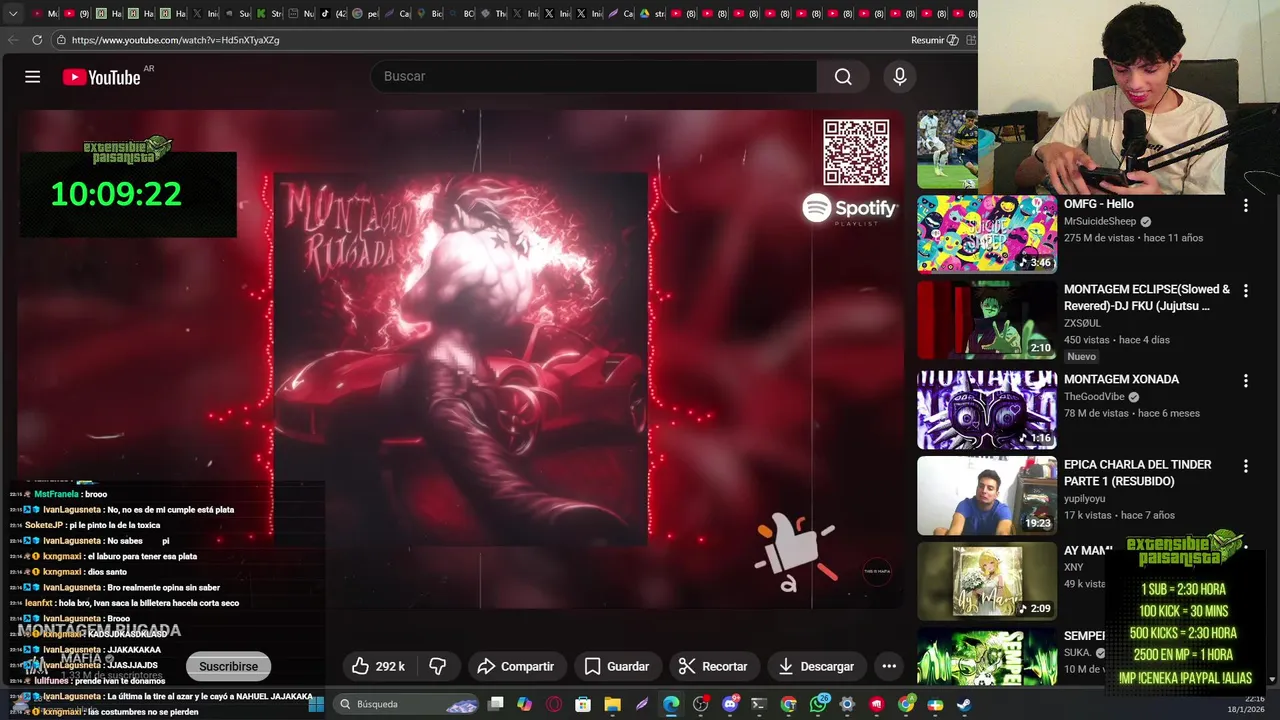The width and height of the screenshot is (1280, 720).
Task: Open yupilyoyu channel name
Action: tap(1086, 498)
